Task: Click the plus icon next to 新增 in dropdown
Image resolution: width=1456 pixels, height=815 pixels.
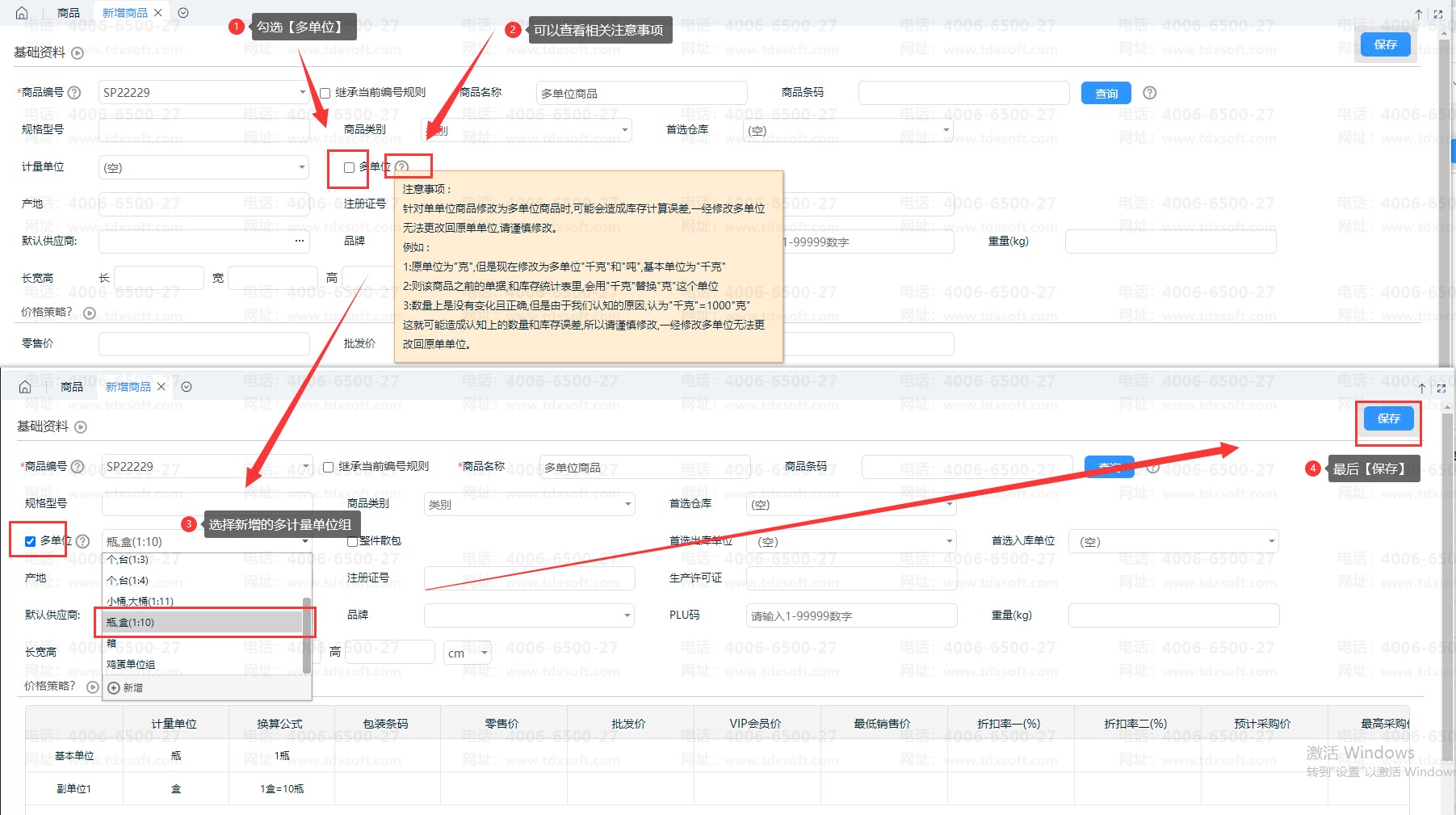Action: 114,688
